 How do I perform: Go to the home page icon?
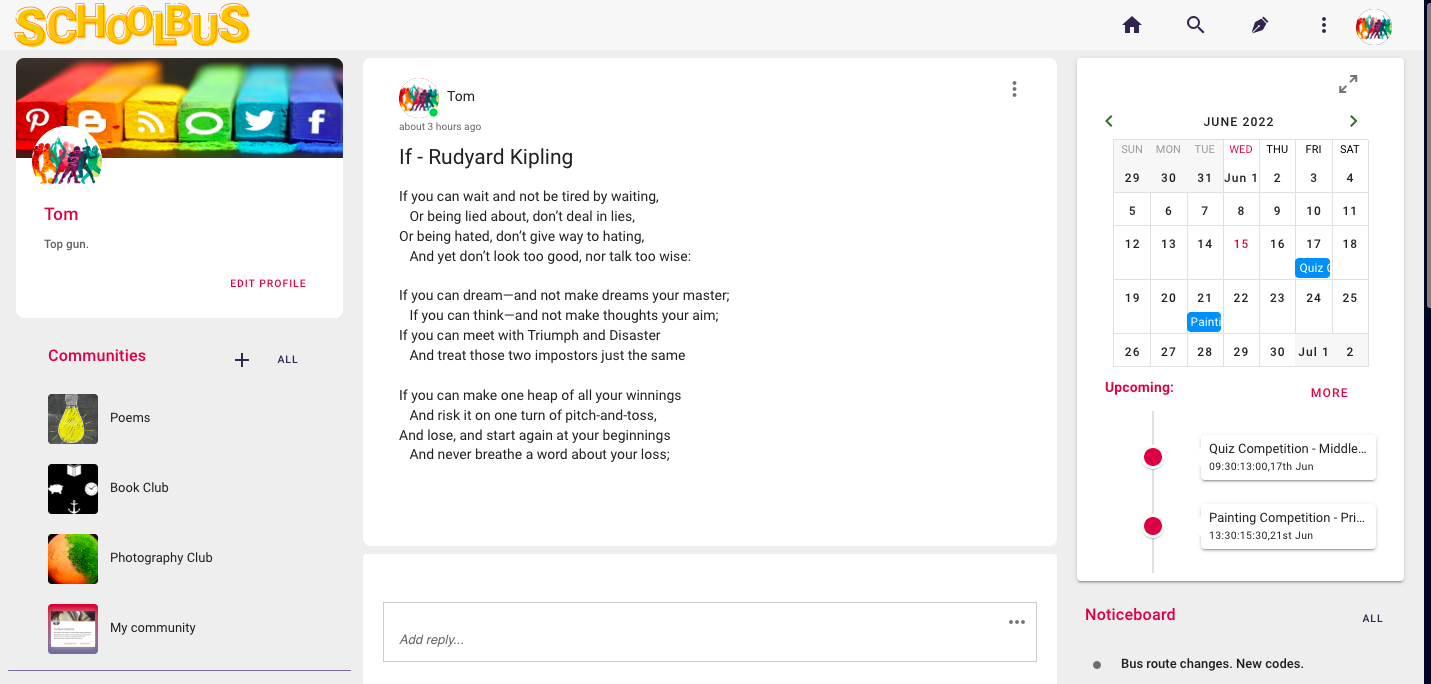pyautogui.click(x=1132, y=26)
